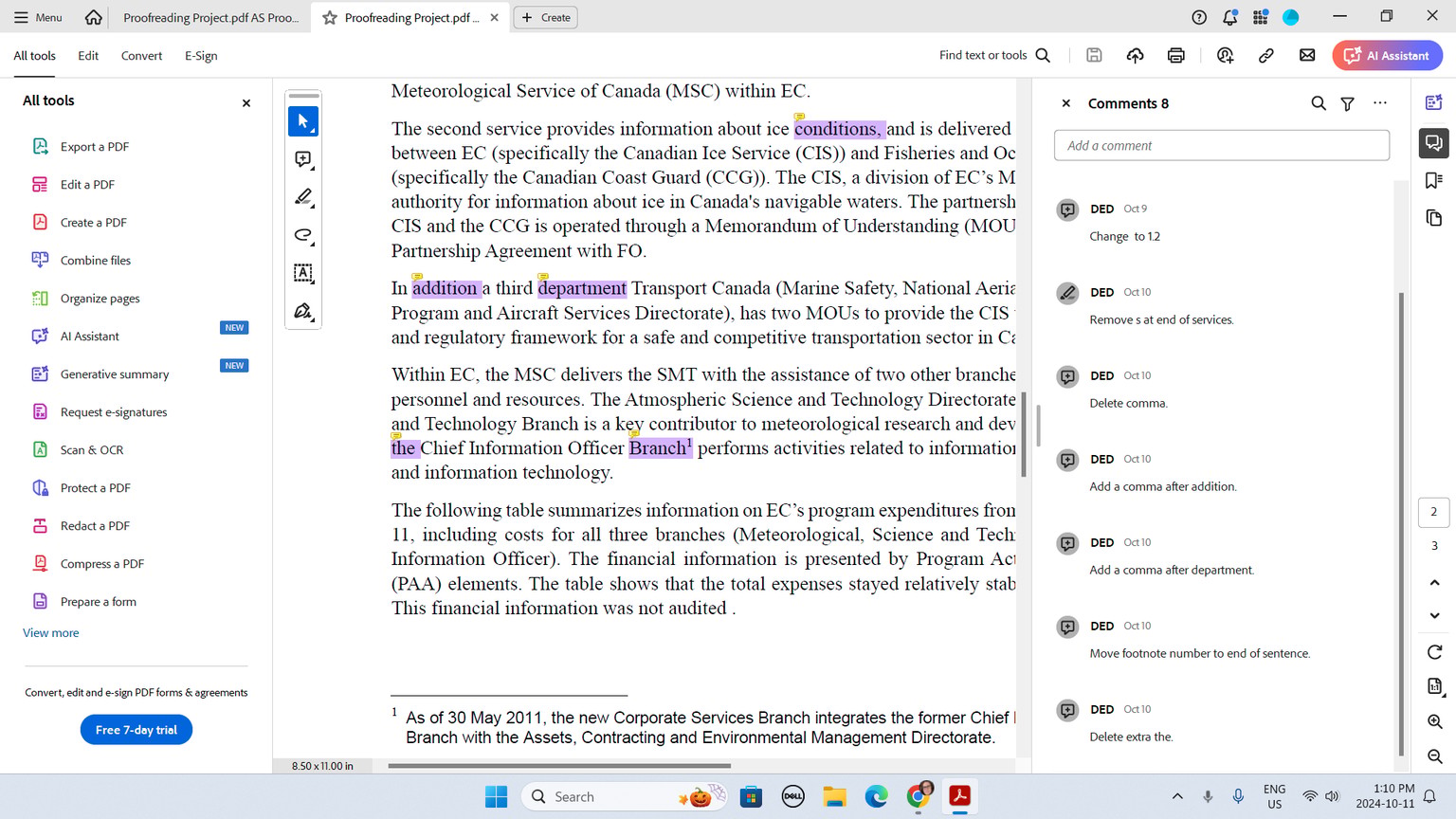The image size is (1456, 819).
Task: Search comments with magnifier icon
Action: (1319, 103)
